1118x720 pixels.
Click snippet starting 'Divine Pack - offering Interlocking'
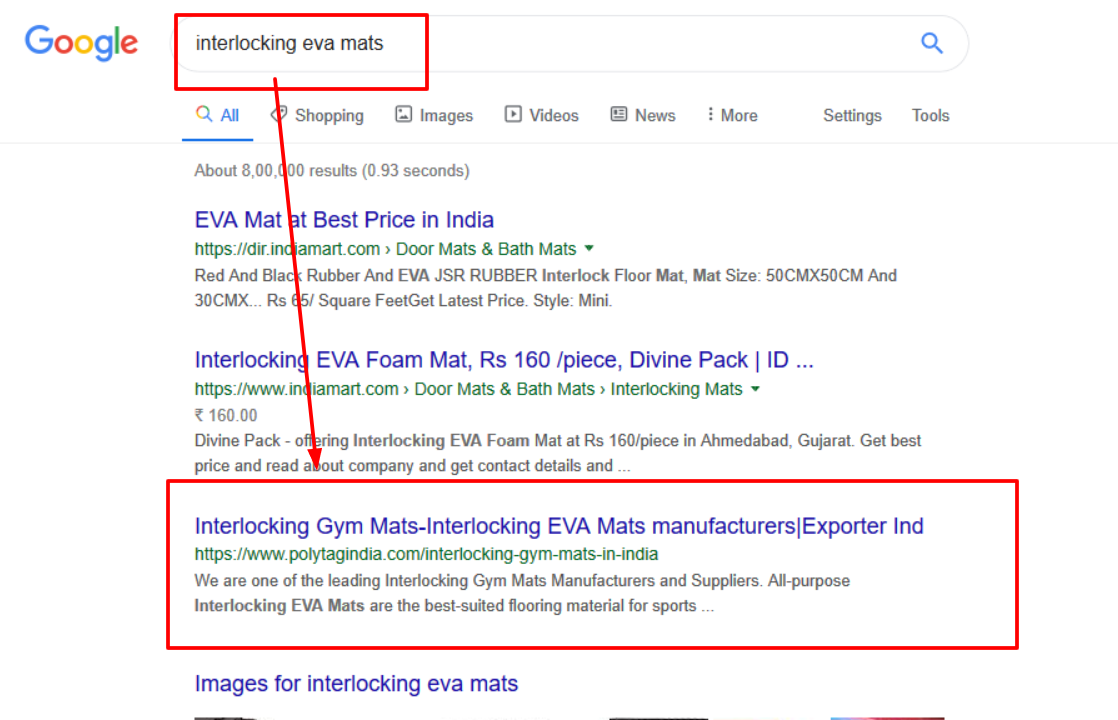[x=558, y=453]
